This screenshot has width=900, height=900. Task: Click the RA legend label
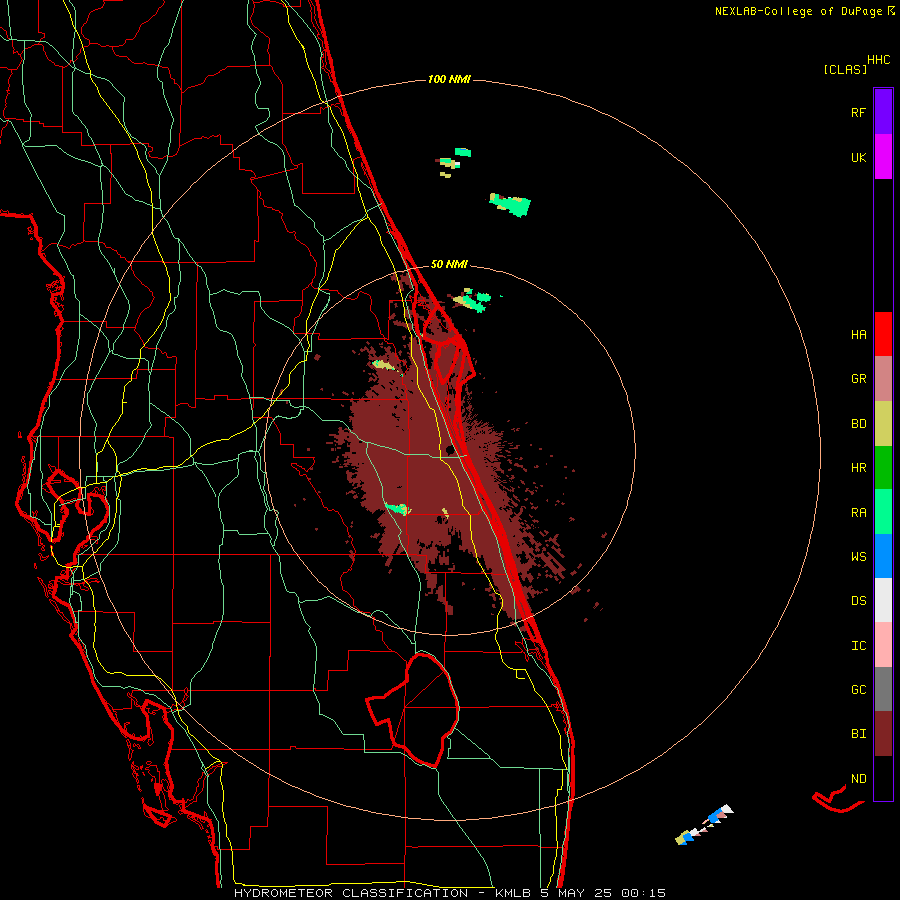pos(858,512)
